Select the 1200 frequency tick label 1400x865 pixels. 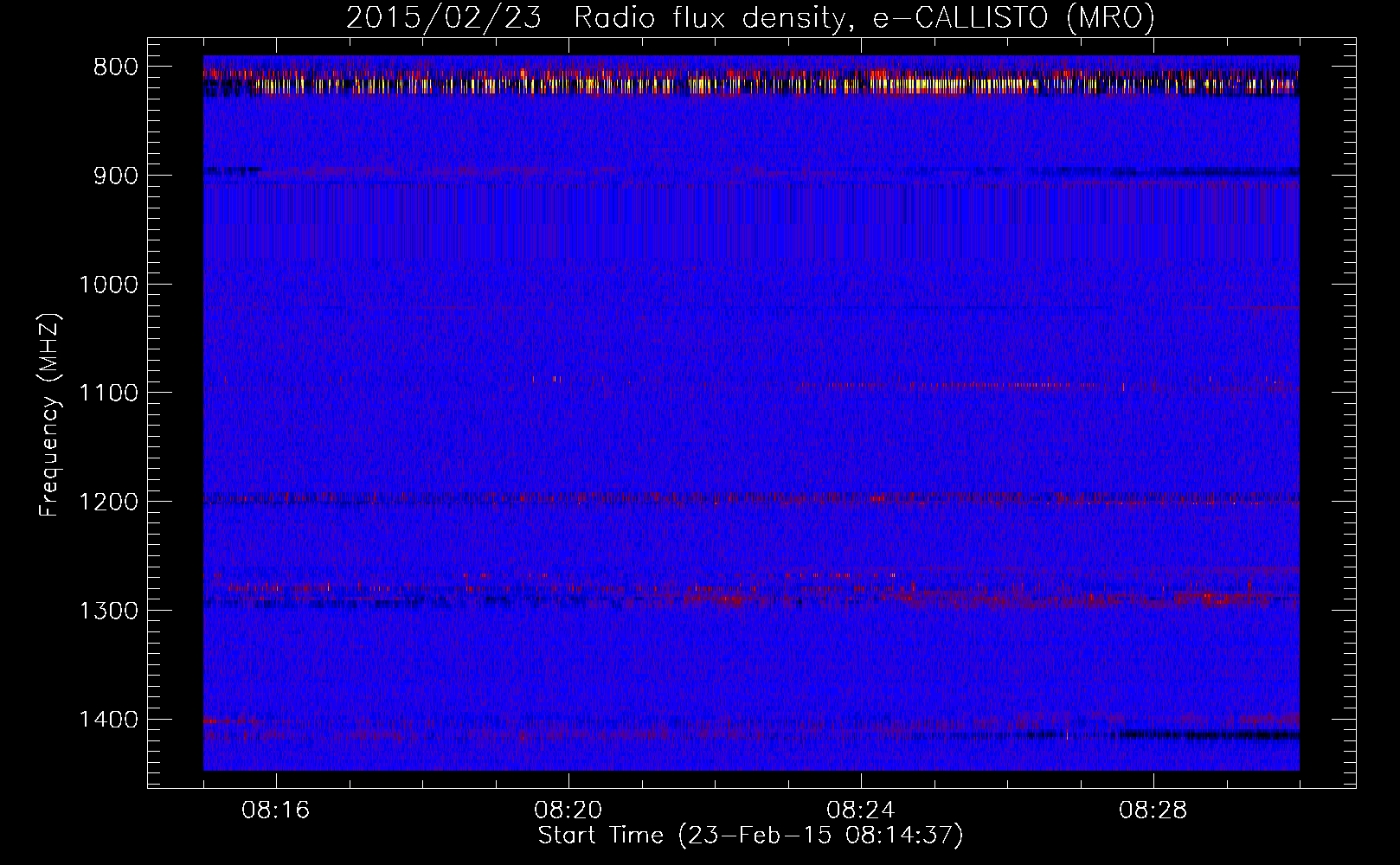click(108, 503)
